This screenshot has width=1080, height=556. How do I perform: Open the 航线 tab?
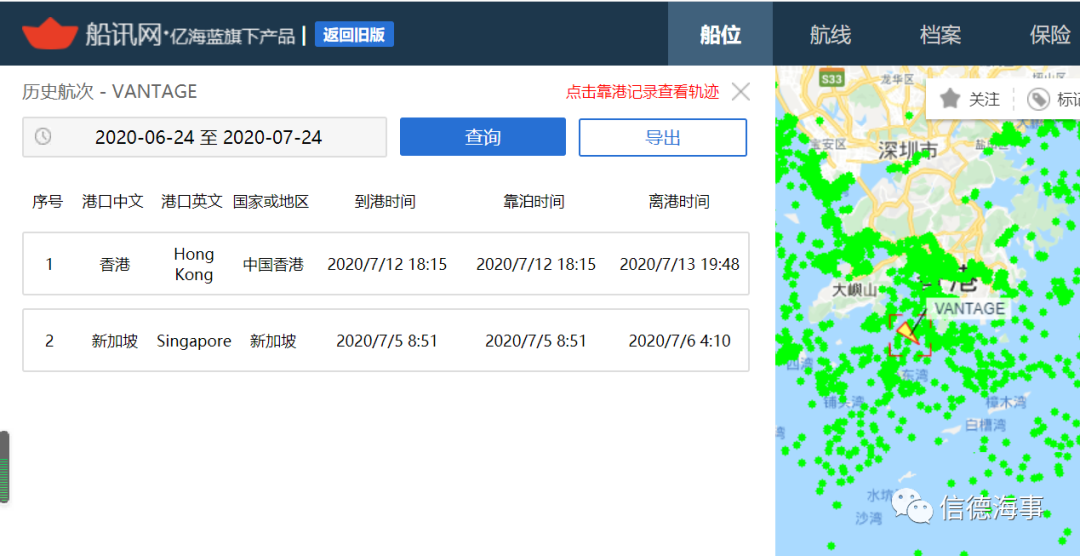(830, 34)
